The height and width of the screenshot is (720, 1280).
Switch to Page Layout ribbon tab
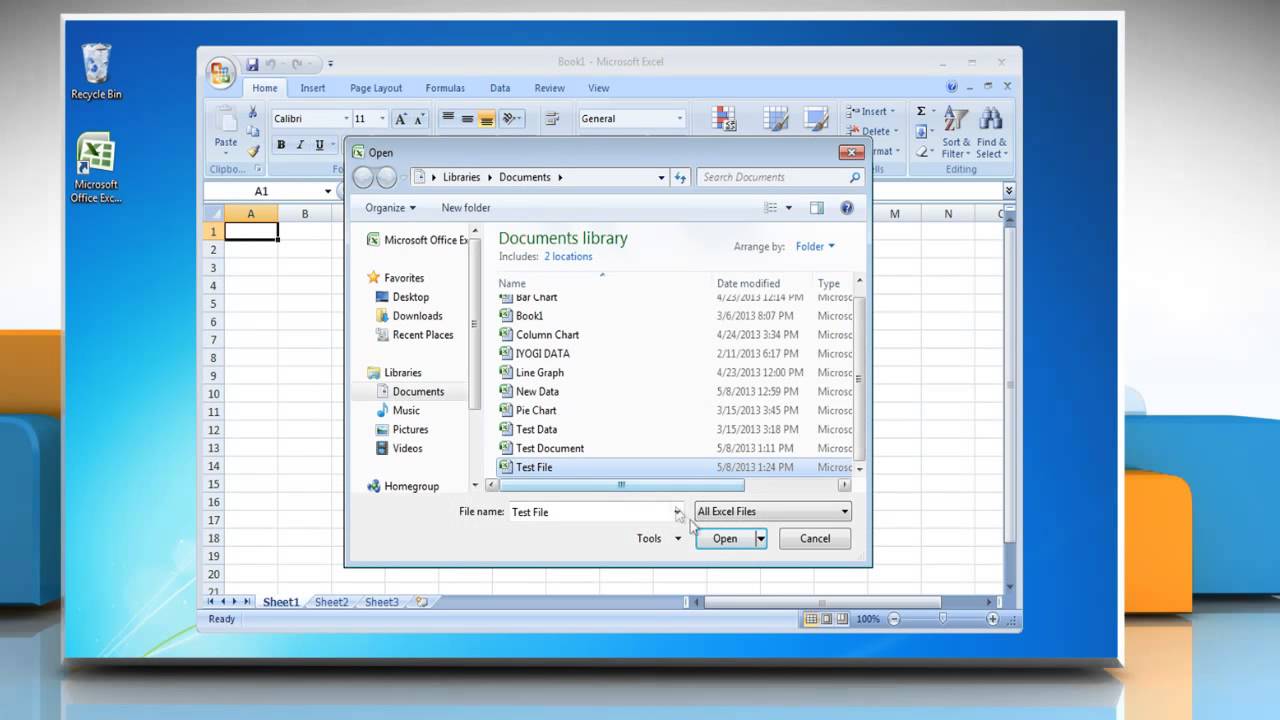(x=376, y=88)
